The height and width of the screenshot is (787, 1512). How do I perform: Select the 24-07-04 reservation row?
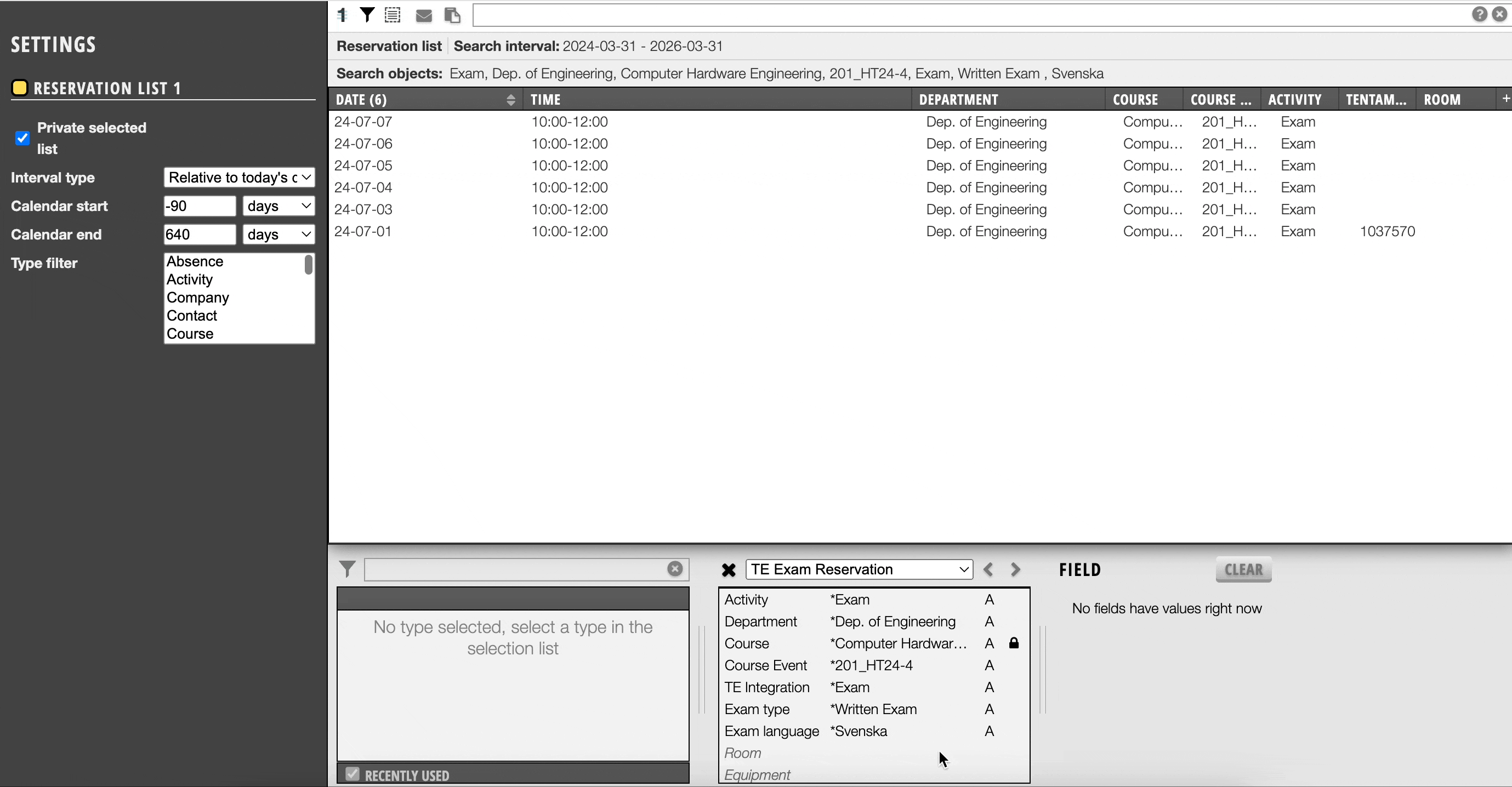pyautogui.click(x=920, y=188)
